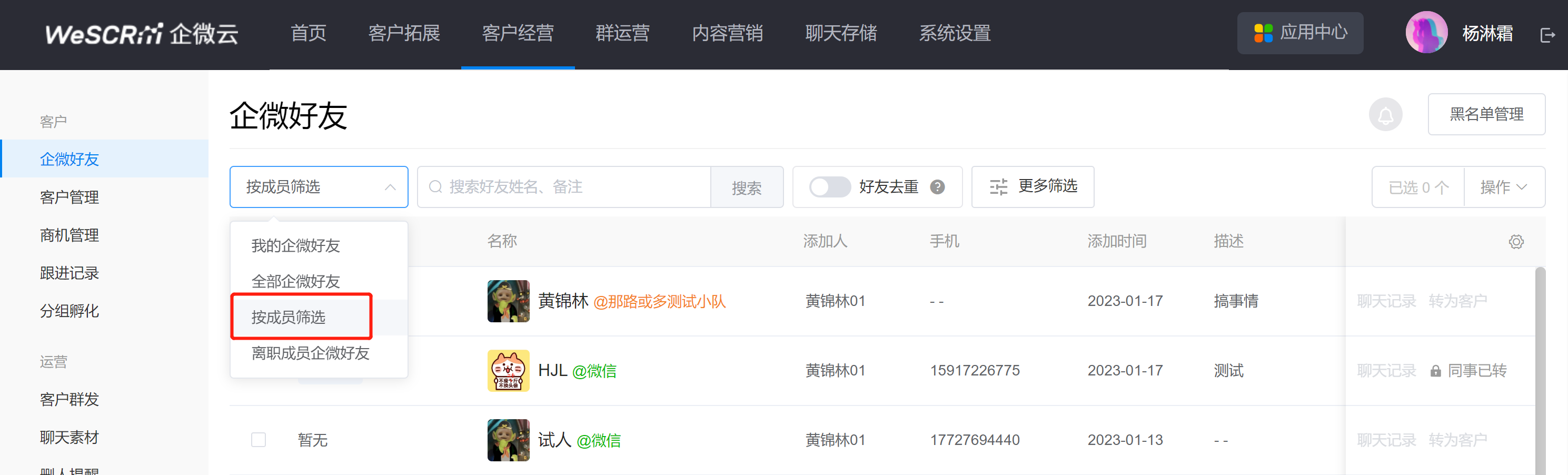Check the checkbox for the 试人 row
This screenshot has width=1568, height=475.
click(259, 440)
